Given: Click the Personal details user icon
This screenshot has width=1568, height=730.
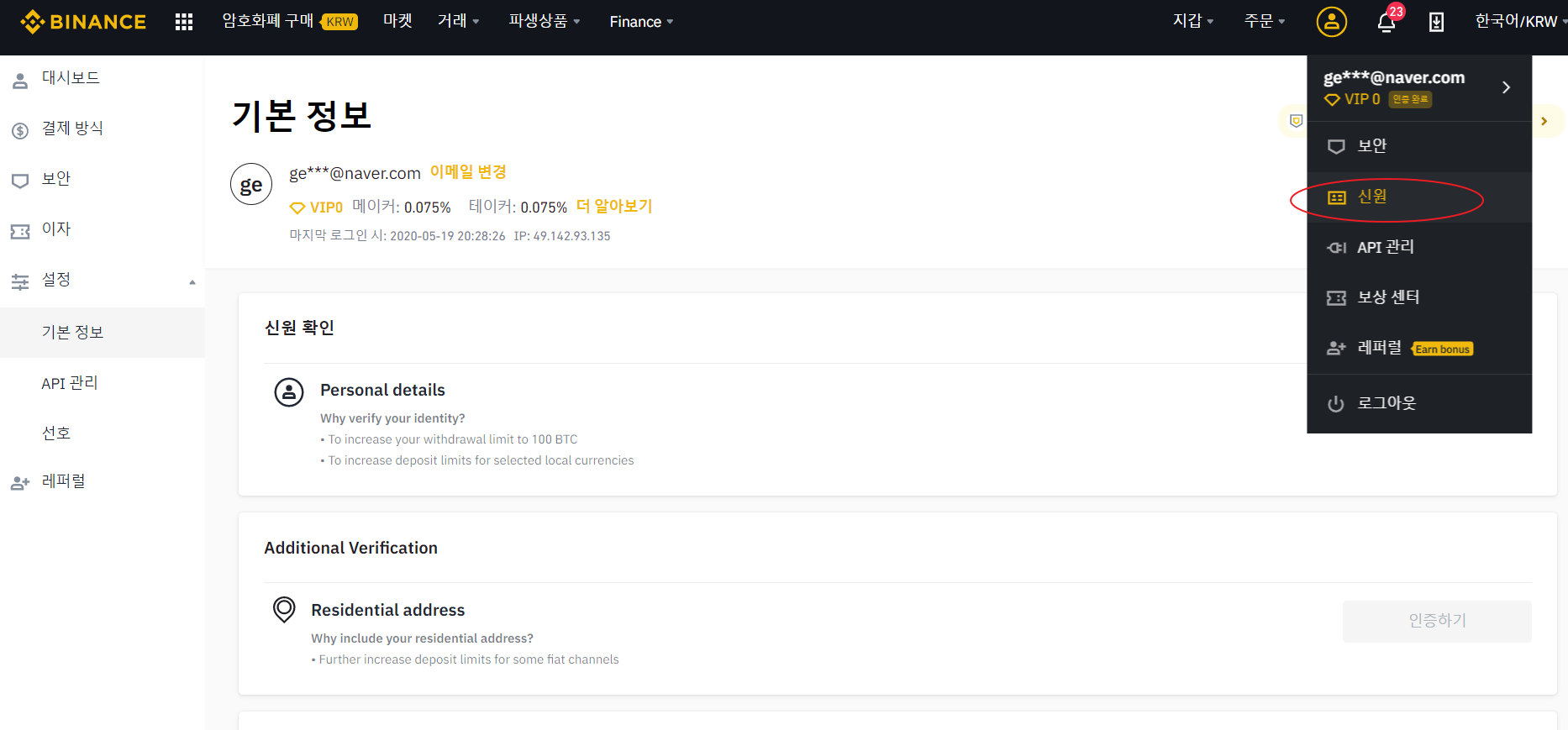Looking at the screenshot, I should click(289, 391).
